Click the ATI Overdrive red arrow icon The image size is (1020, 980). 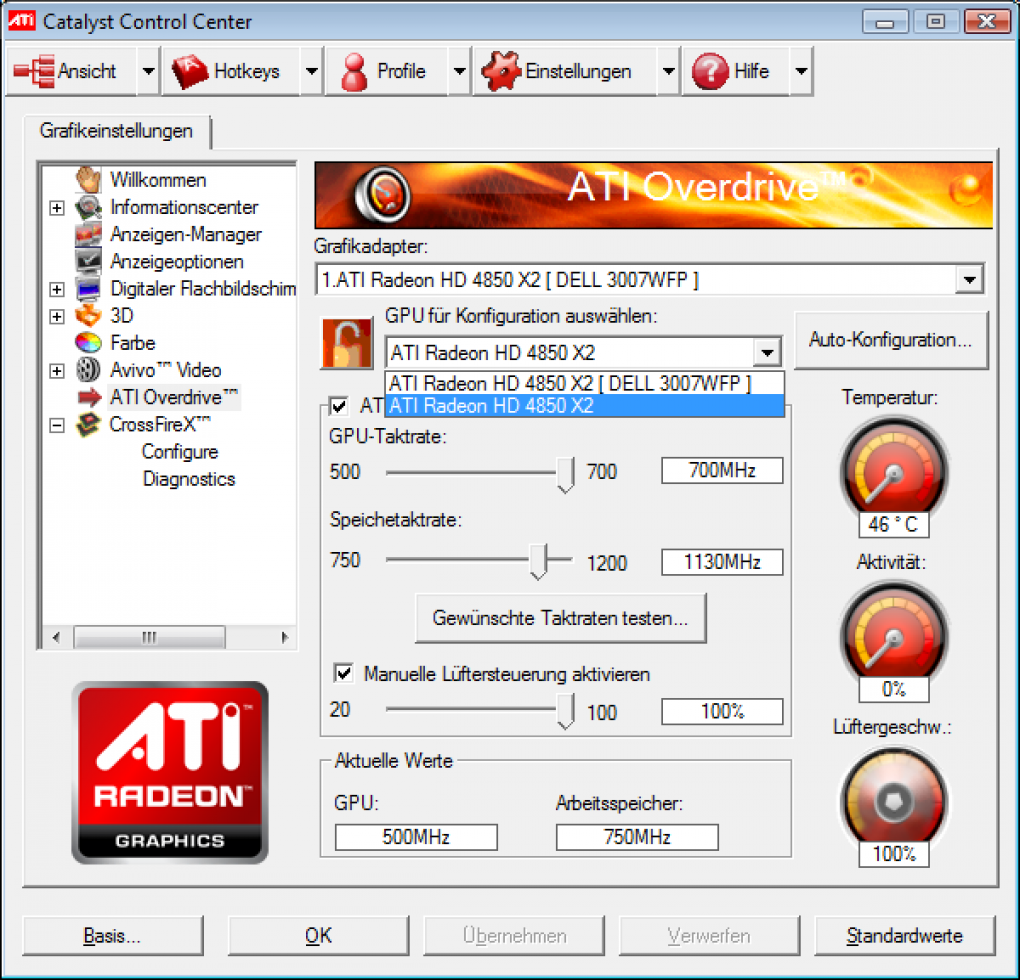[90, 397]
